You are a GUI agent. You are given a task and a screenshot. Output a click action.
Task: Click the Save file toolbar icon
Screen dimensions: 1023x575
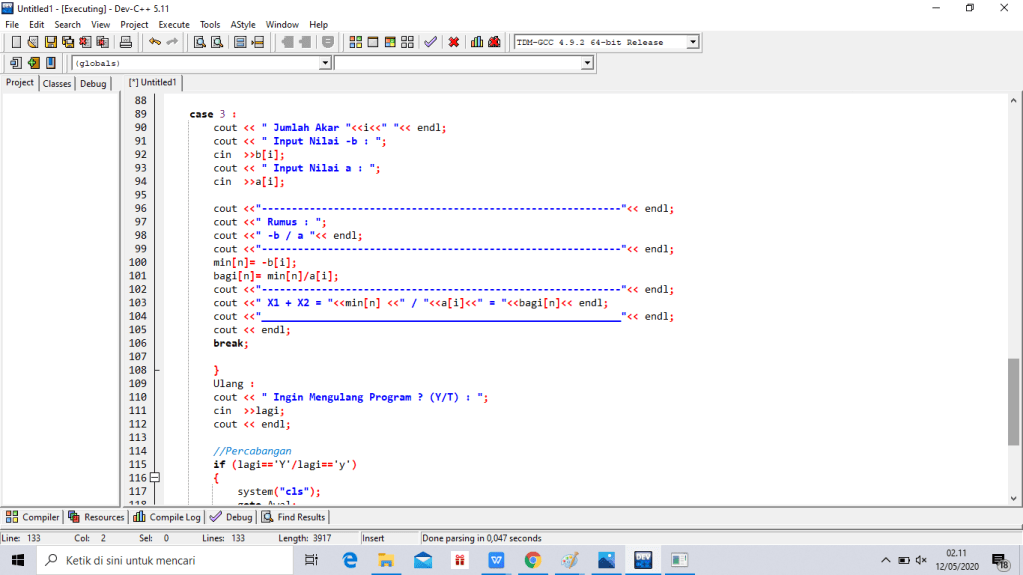click(51, 42)
